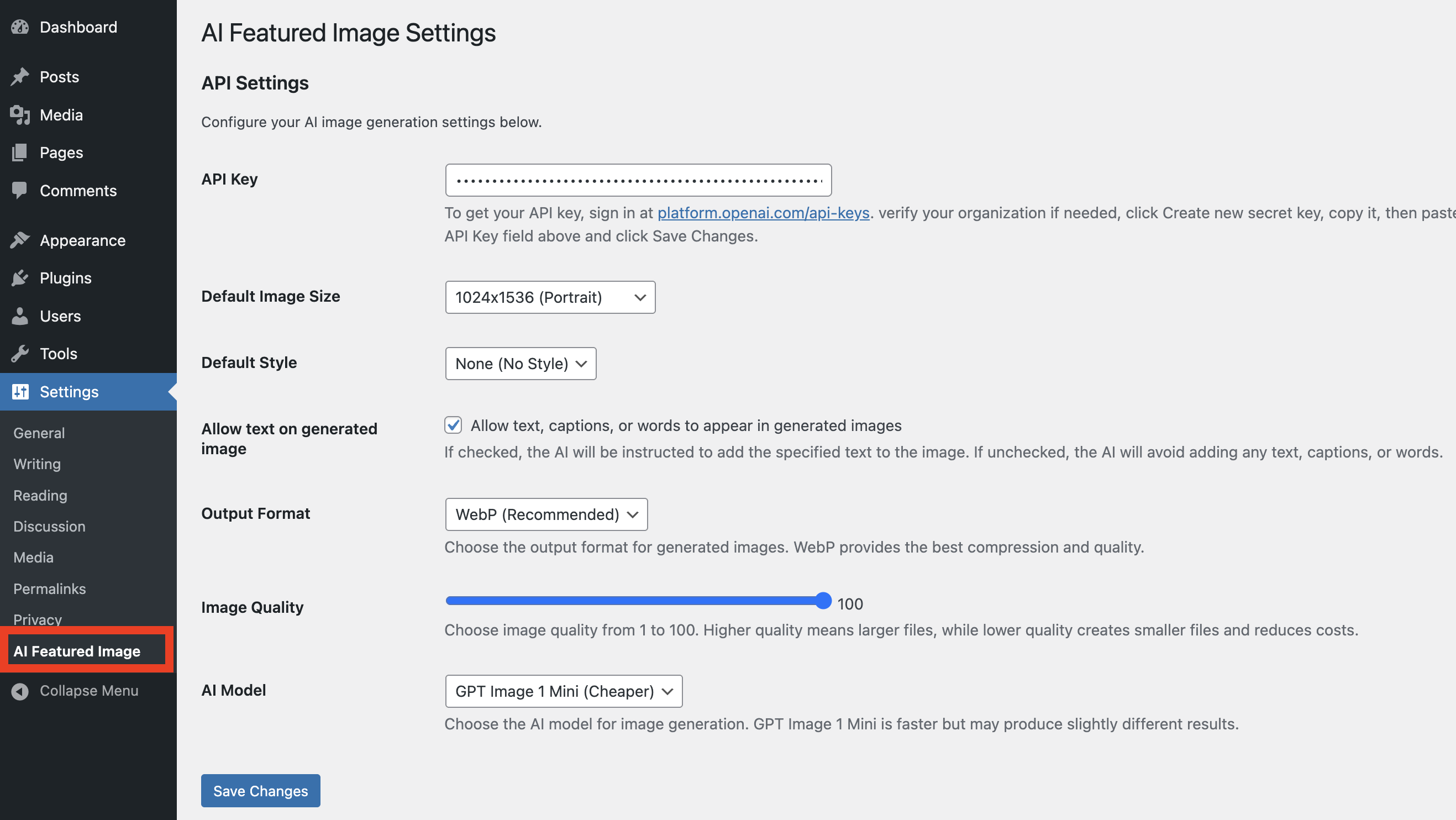Open the Permalinks settings submenu
This screenshot has width=1456, height=820.
point(50,589)
